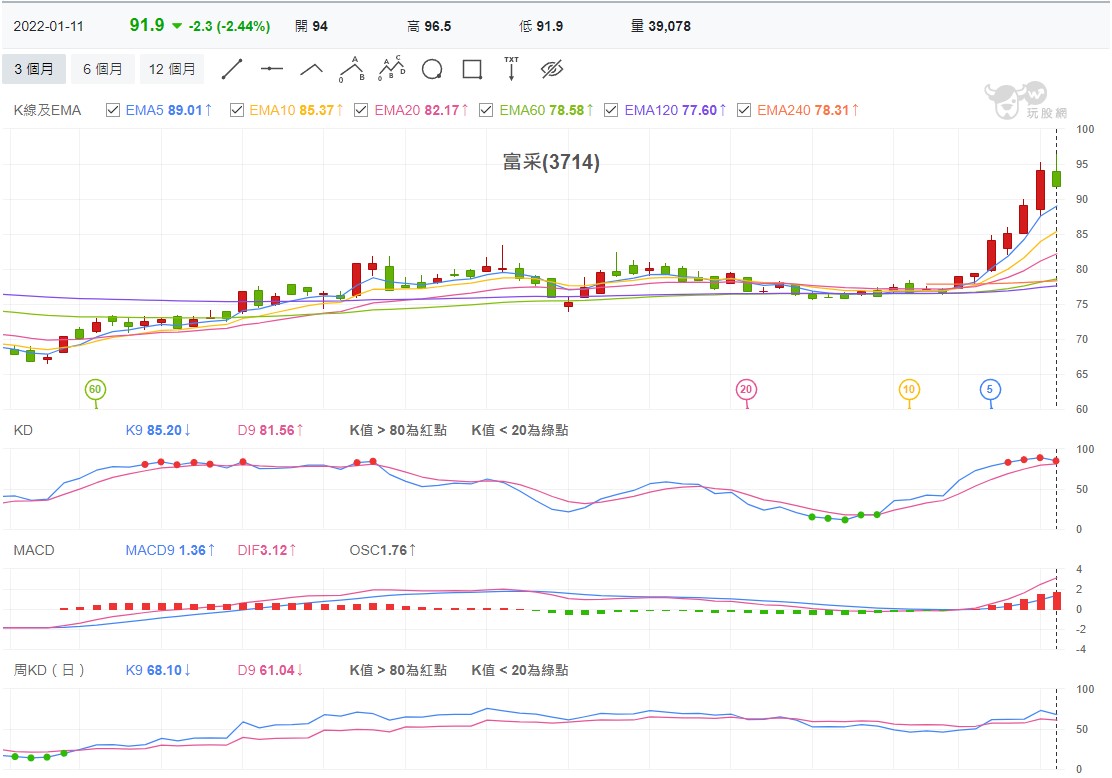The height and width of the screenshot is (778, 1112).
Task: Click the blue 5 EMA marker
Action: pos(990,389)
